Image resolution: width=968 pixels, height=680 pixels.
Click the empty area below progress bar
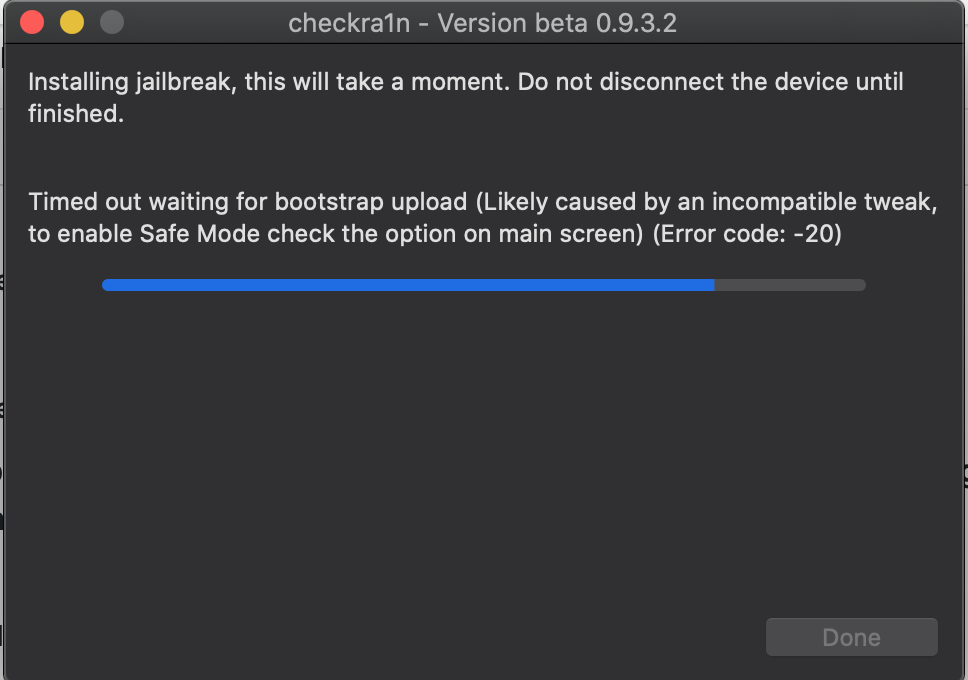[x=484, y=450]
